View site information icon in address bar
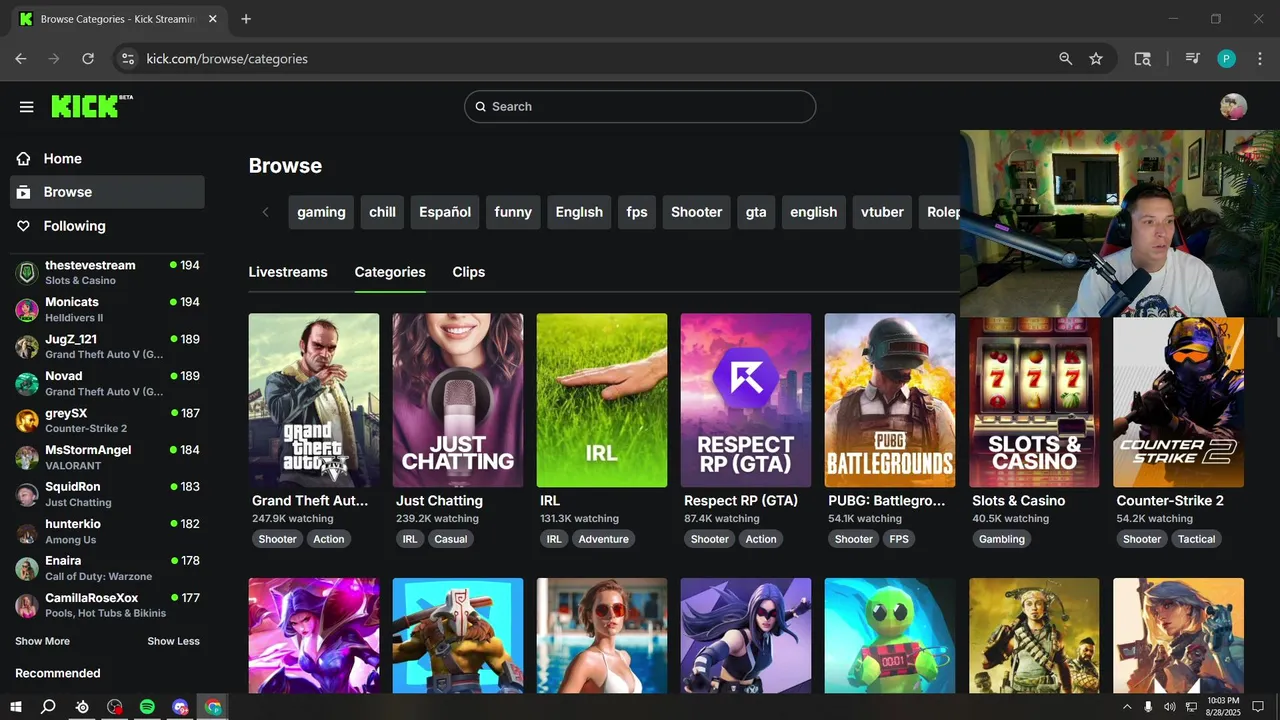This screenshot has height=720, width=1280. tap(127, 59)
